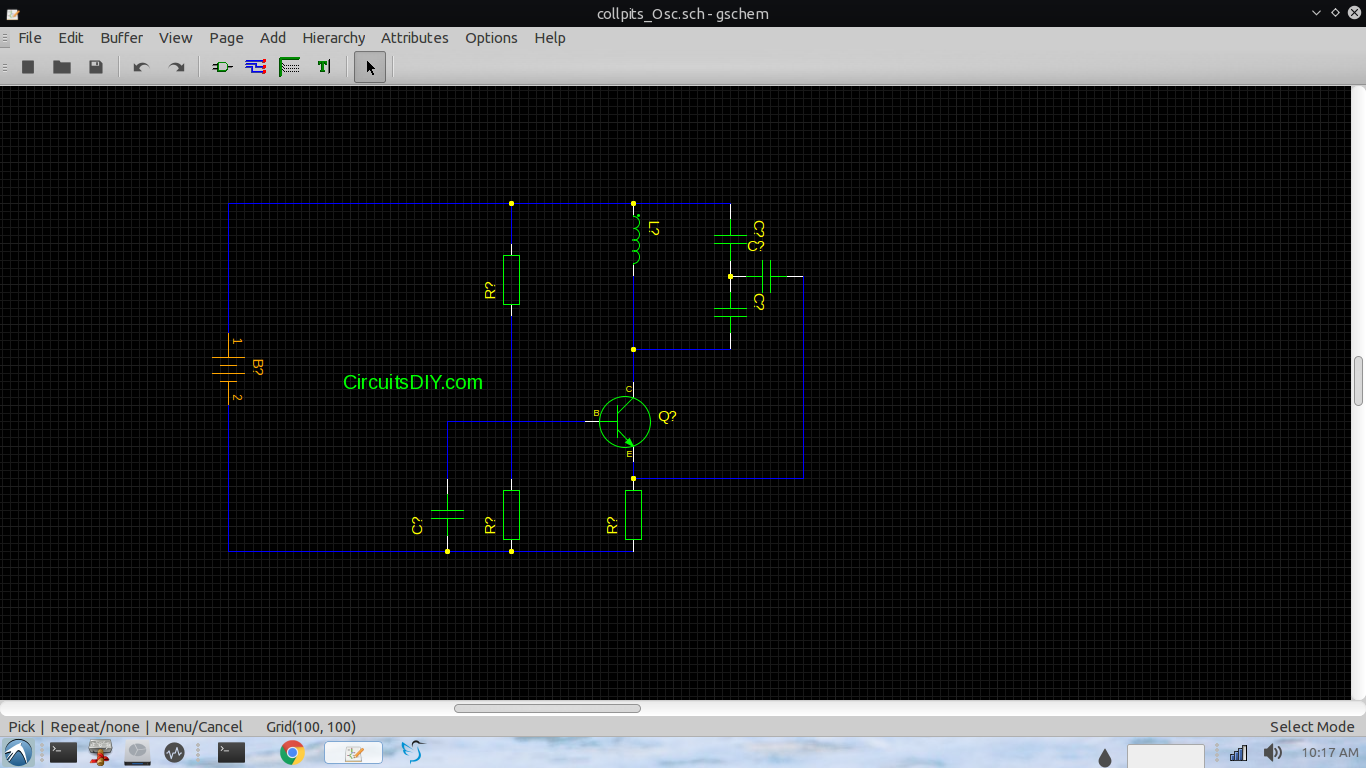The width and height of the screenshot is (1366, 768).
Task: Open the View menu
Action: (x=176, y=38)
